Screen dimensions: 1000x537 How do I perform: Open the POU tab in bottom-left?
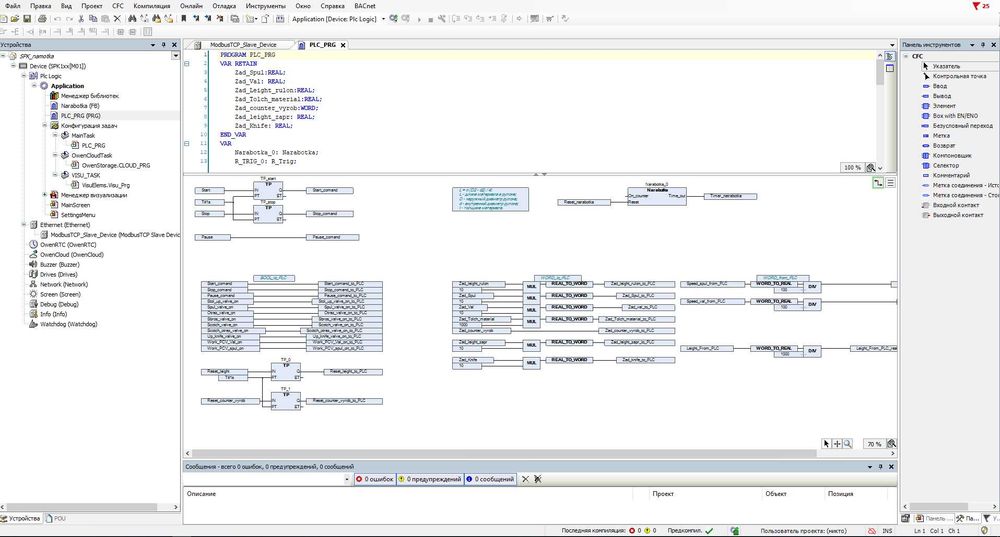pyautogui.click(x=59, y=518)
